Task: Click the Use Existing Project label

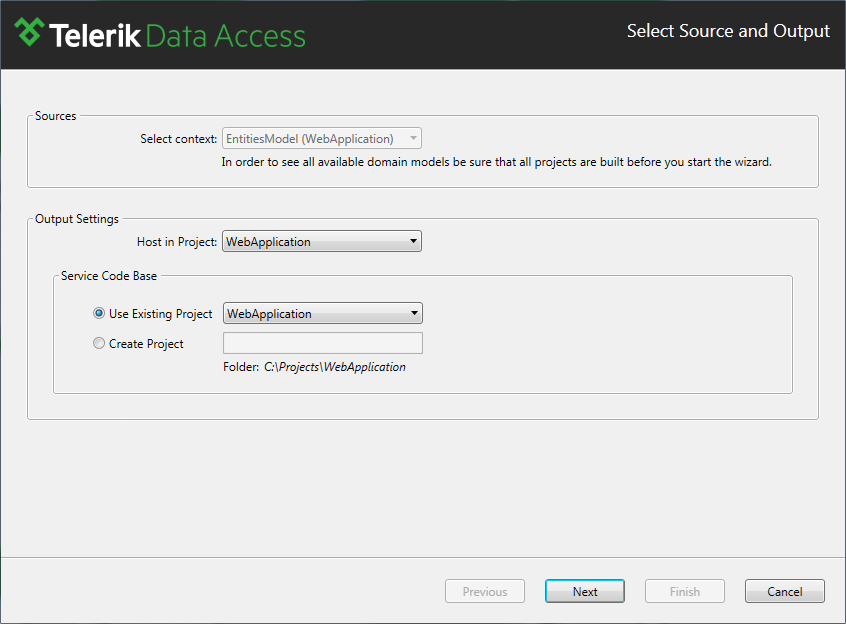Action: (x=160, y=314)
